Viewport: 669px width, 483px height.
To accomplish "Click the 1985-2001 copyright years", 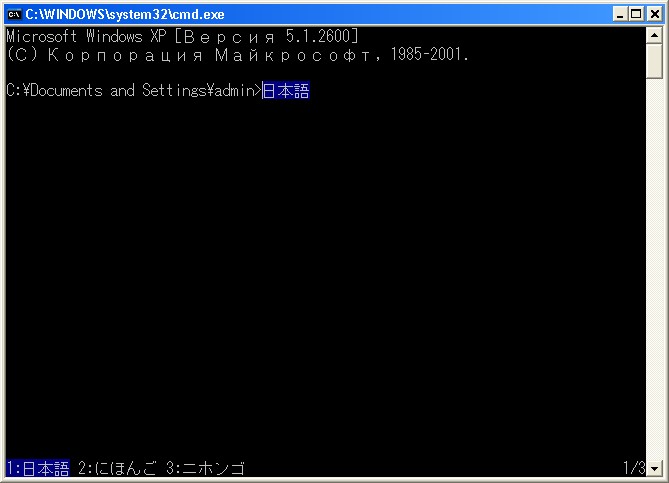I will [425, 55].
